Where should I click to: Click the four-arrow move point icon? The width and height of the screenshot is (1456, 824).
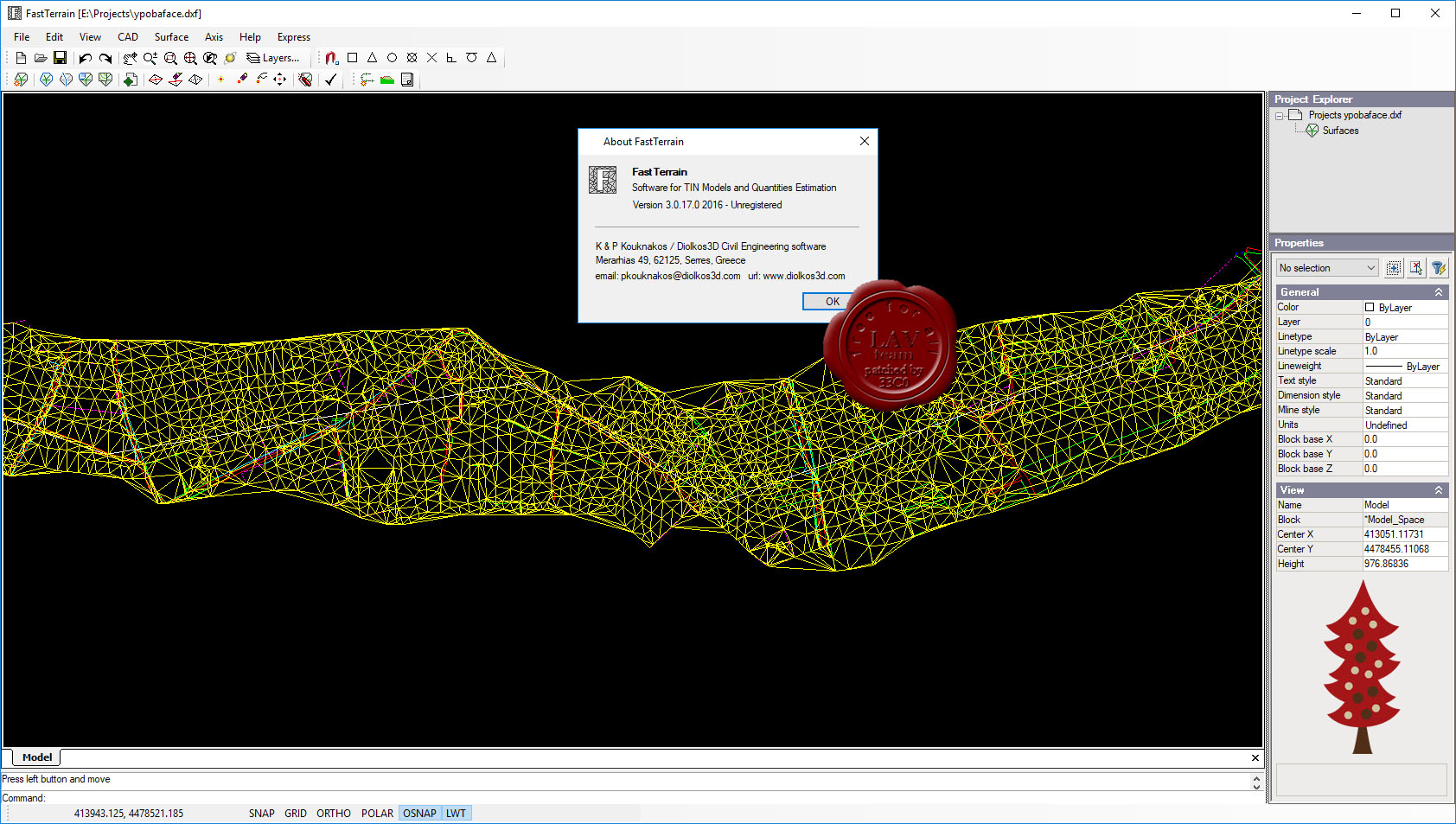coord(280,80)
